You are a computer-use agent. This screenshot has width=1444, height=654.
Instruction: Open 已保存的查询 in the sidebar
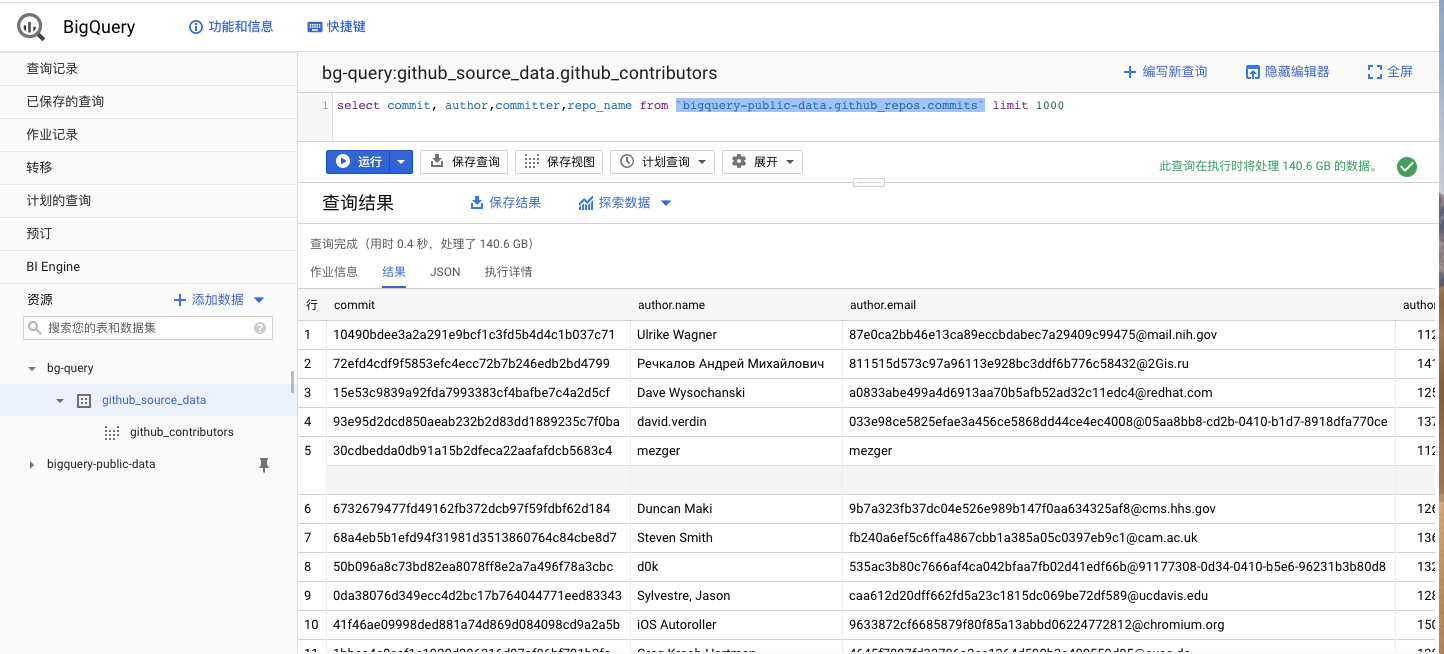(x=65, y=102)
